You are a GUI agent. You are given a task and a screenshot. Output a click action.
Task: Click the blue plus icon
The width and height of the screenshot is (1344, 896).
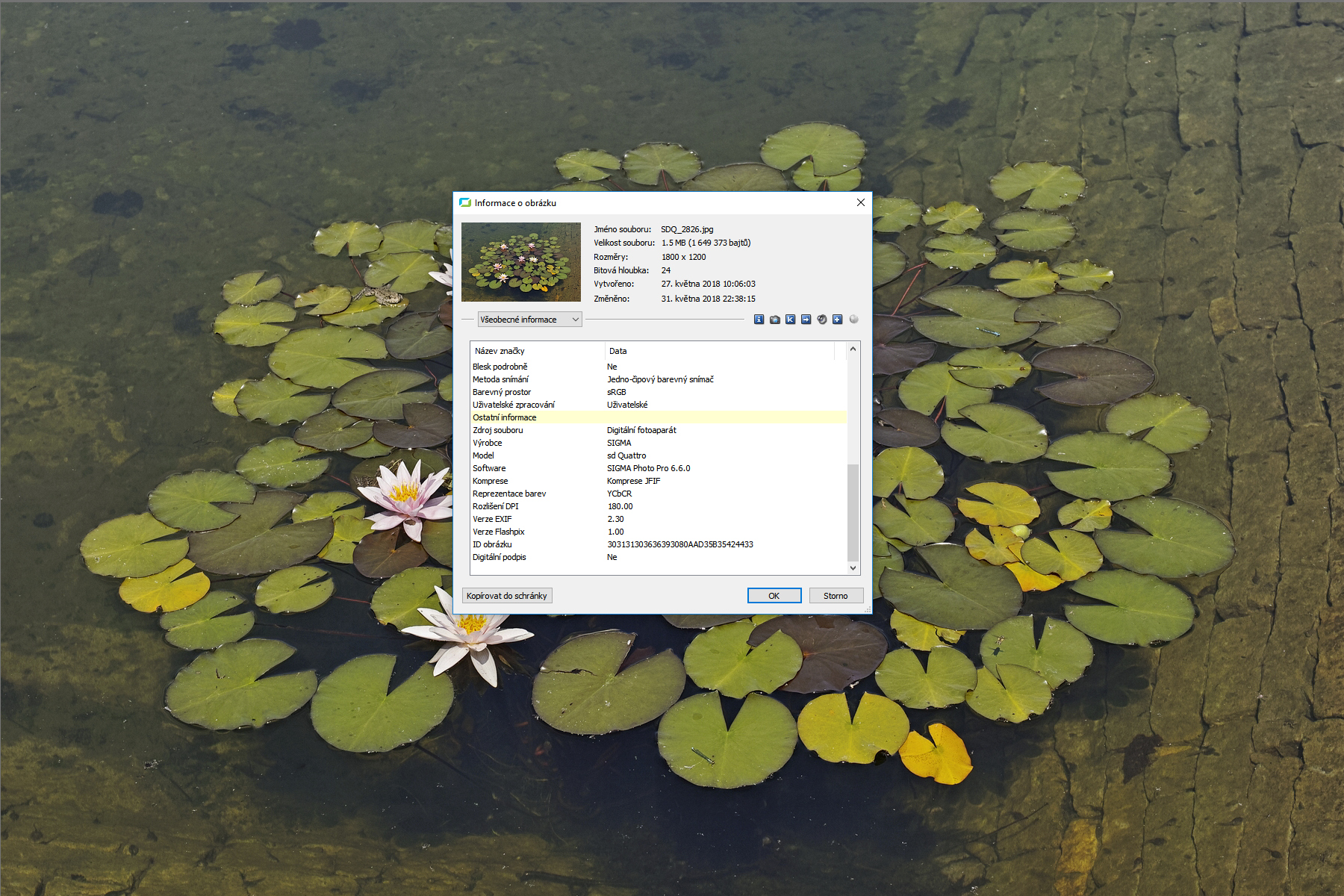point(838,320)
